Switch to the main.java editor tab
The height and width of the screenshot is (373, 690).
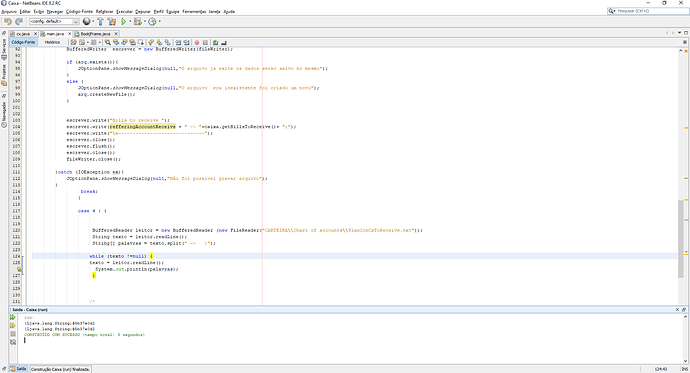click(55, 34)
